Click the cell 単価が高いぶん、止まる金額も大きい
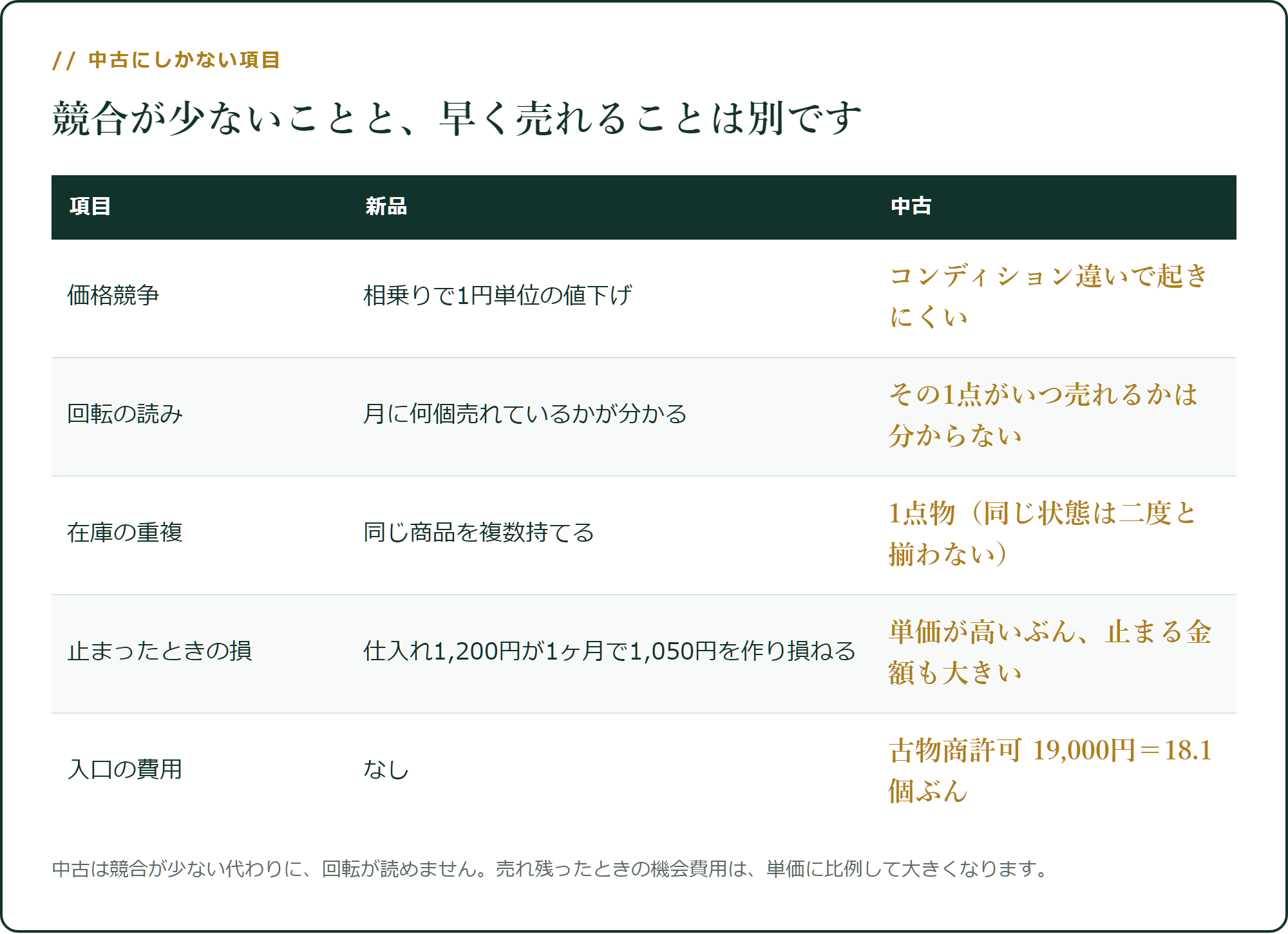1288x934 pixels. (x=1050, y=652)
